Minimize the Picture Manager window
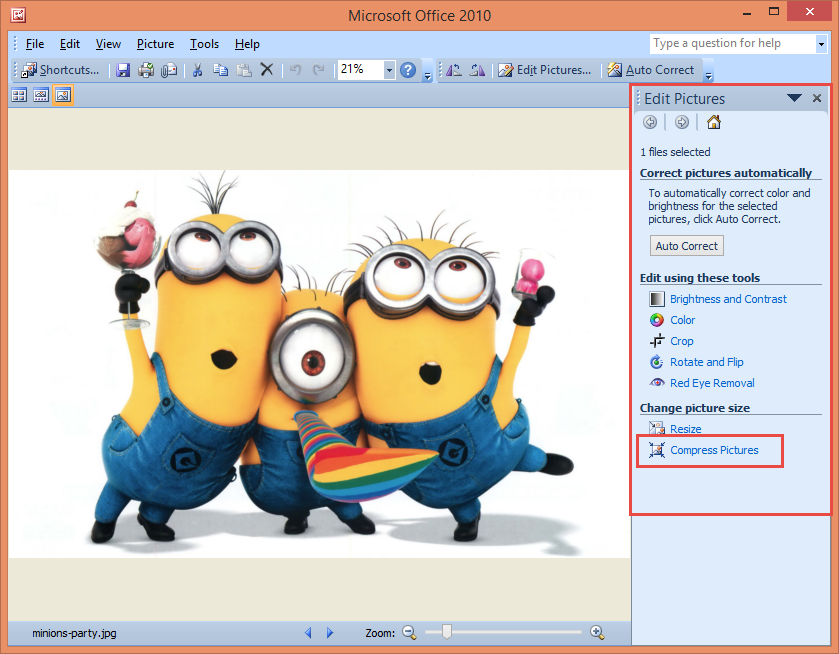The width and height of the screenshot is (839, 654). point(747,12)
